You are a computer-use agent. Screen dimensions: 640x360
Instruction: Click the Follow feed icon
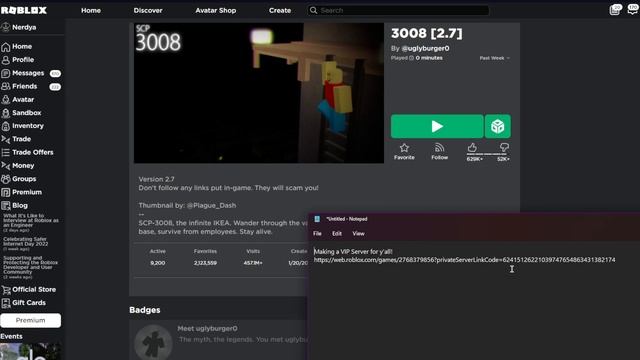point(439,148)
